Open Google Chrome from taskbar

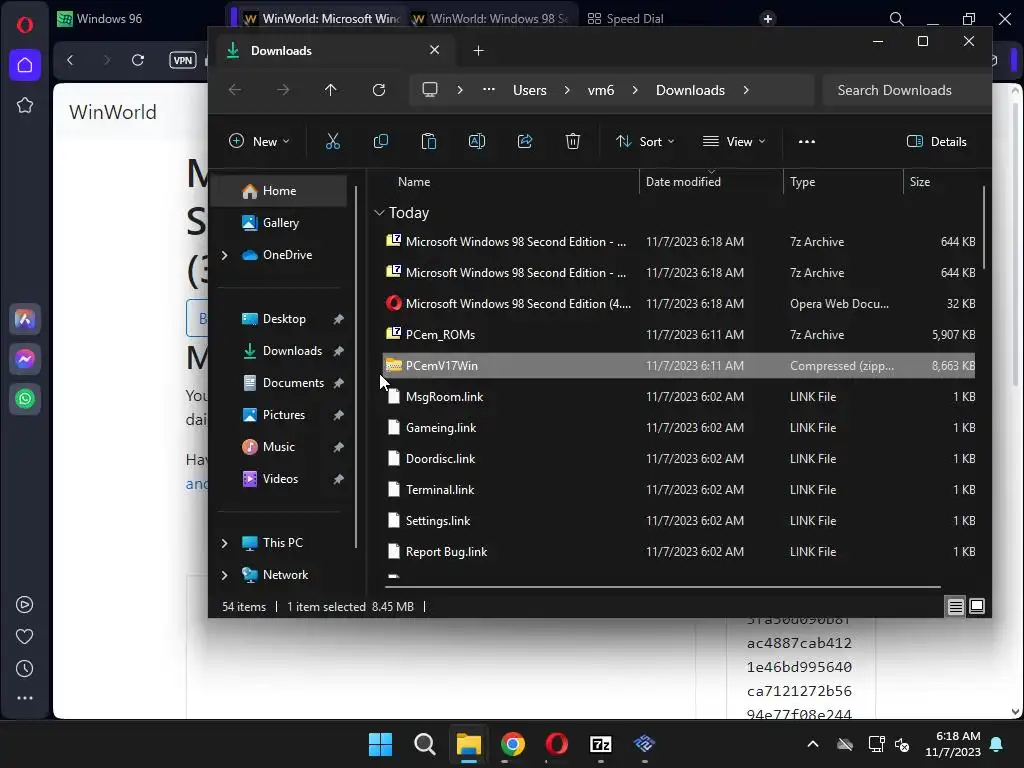pyautogui.click(x=513, y=744)
